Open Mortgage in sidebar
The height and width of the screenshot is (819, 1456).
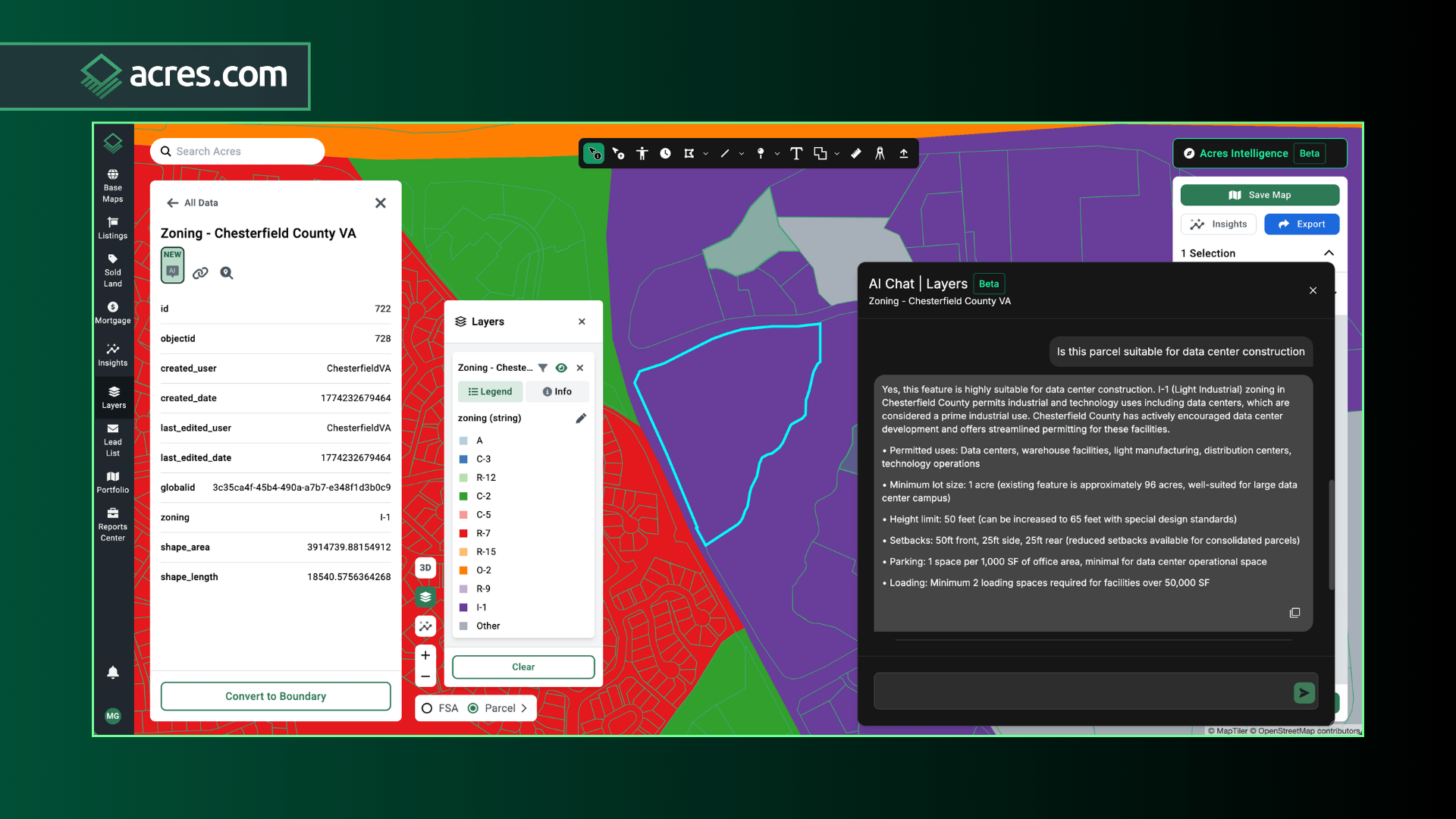click(x=113, y=312)
